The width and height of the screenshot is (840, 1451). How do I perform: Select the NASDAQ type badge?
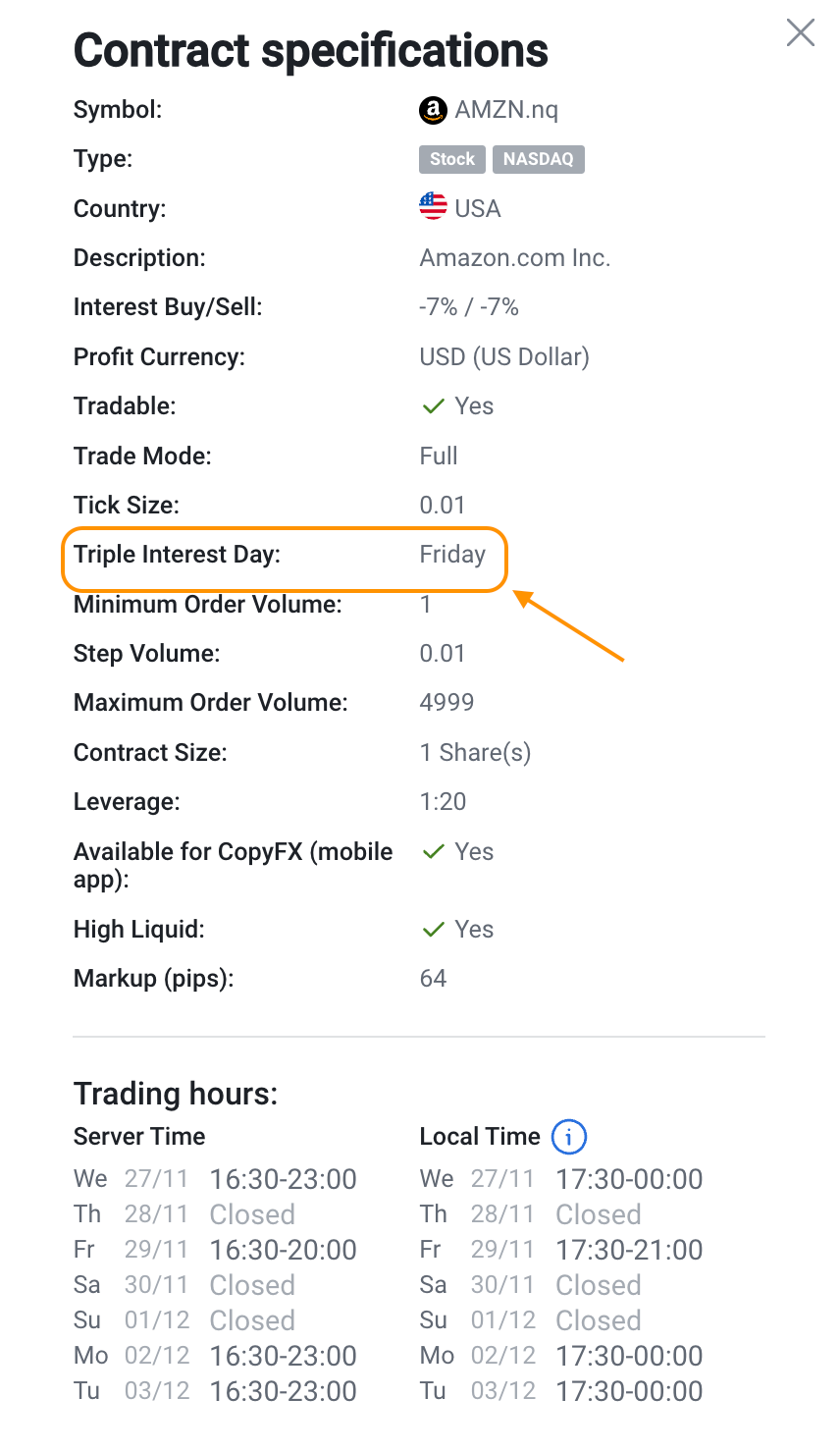[538, 159]
